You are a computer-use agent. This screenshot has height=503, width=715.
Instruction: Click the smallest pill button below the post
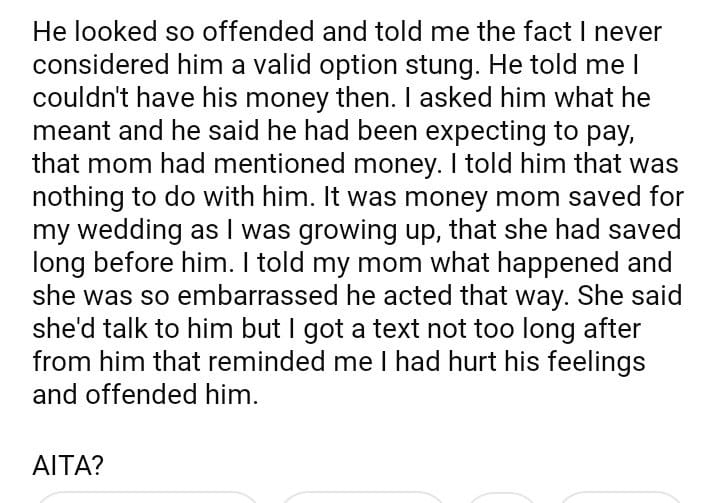click(501, 497)
